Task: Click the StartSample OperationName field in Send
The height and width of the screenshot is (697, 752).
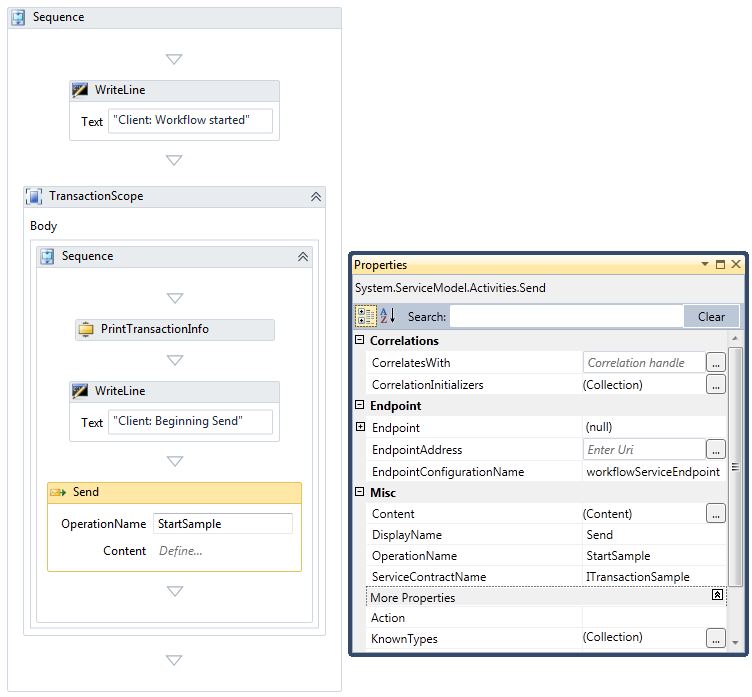Action: click(223, 524)
